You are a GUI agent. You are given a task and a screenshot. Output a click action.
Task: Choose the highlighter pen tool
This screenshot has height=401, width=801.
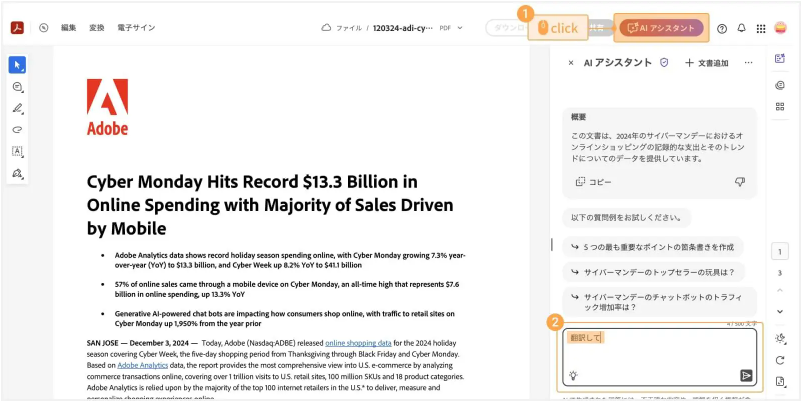click(x=17, y=108)
